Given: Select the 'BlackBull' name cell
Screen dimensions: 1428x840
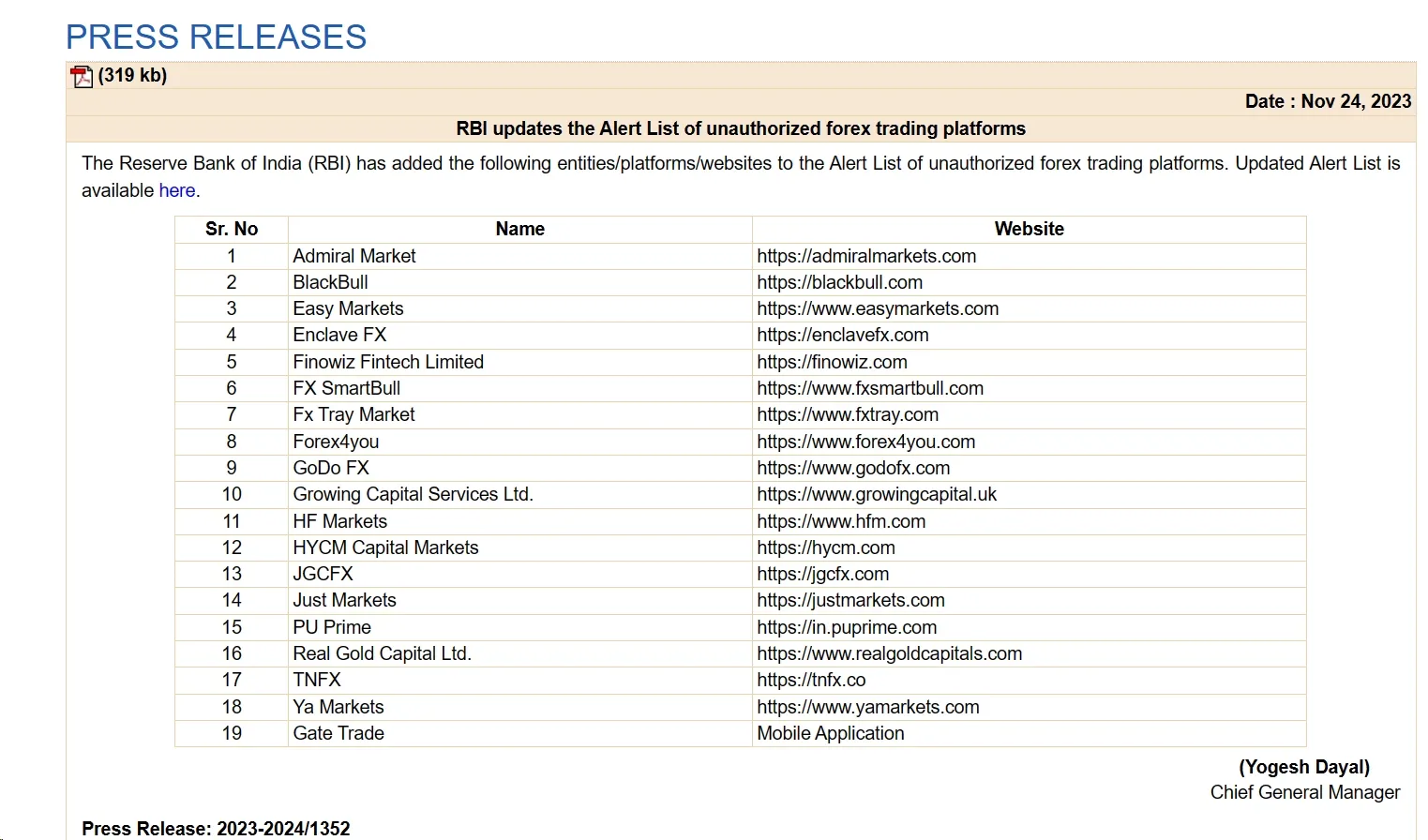Looking at the screenshot, I should [520, 282].
